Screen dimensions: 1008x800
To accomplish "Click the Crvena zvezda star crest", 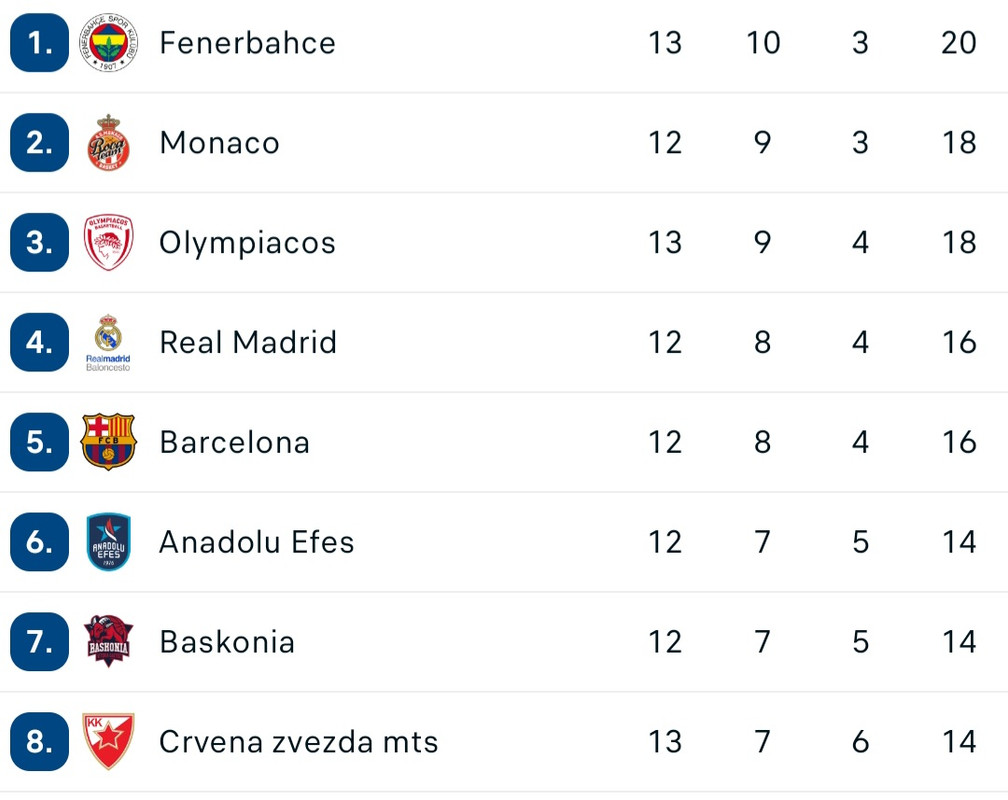I will tap(108, 741).
